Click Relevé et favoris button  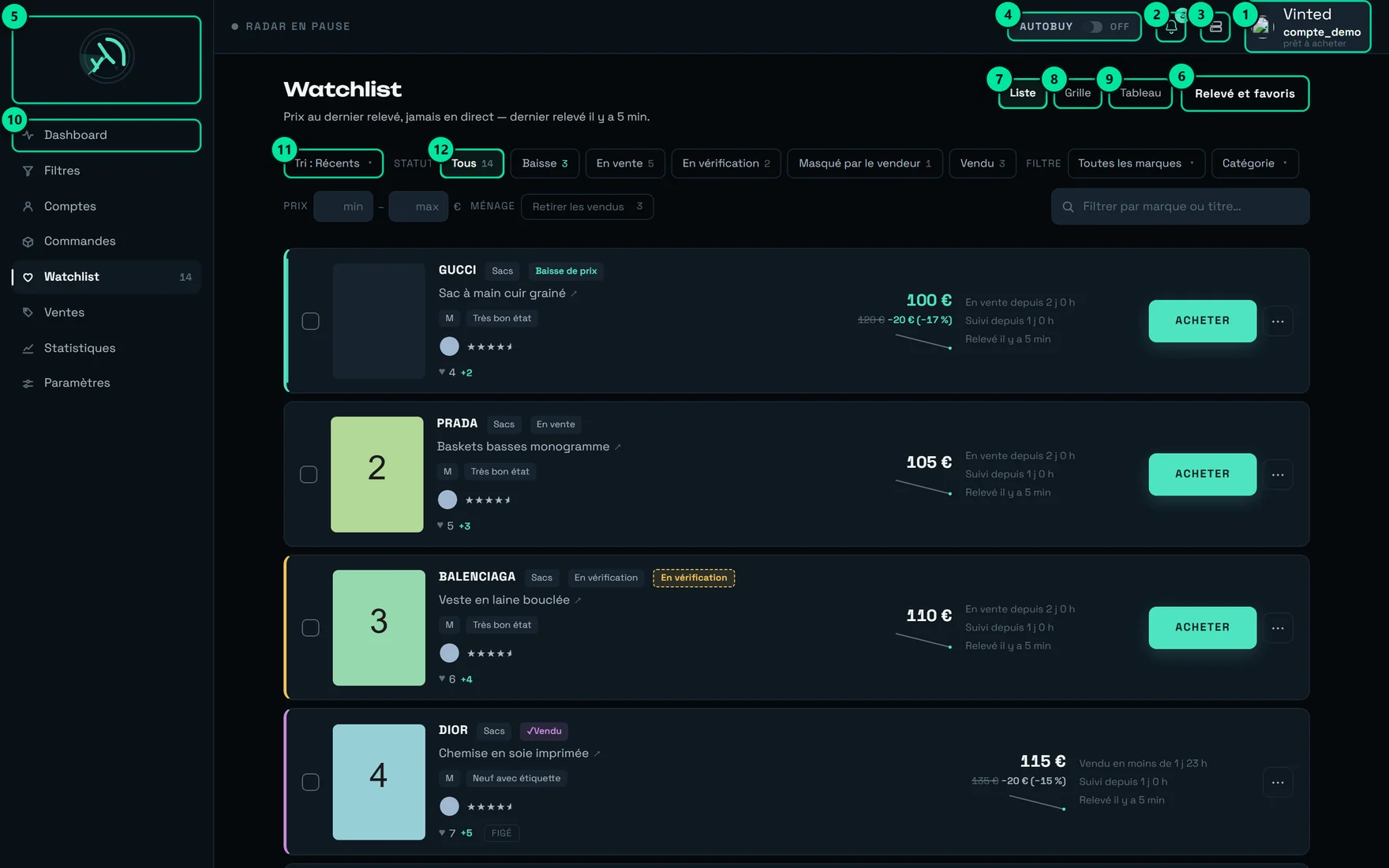1245,94
